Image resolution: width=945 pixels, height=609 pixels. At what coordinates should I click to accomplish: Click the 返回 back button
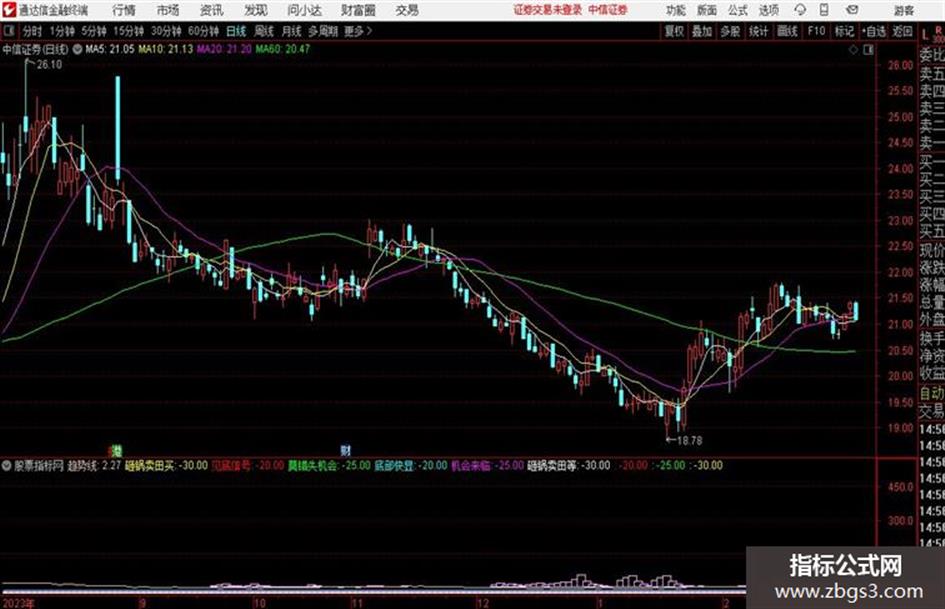(x=902, y=31)
